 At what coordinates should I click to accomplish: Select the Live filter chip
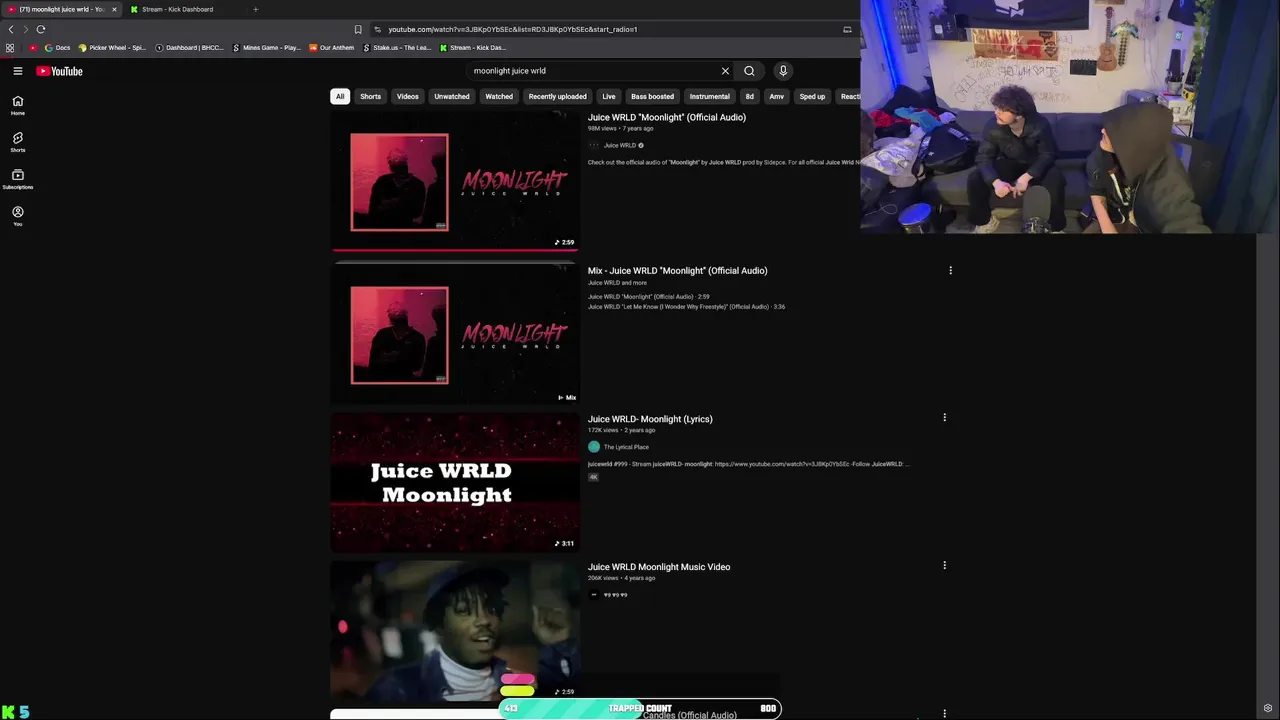[x=609, y=97]
